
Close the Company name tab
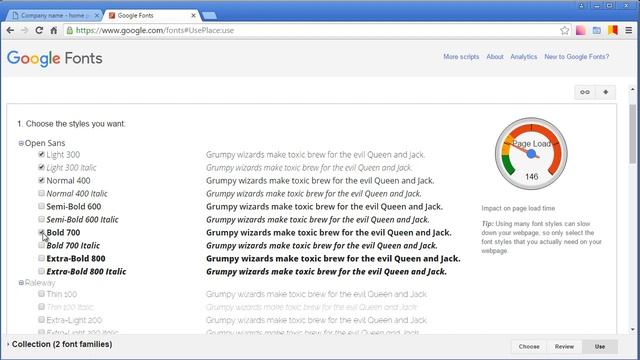point(97,16)
